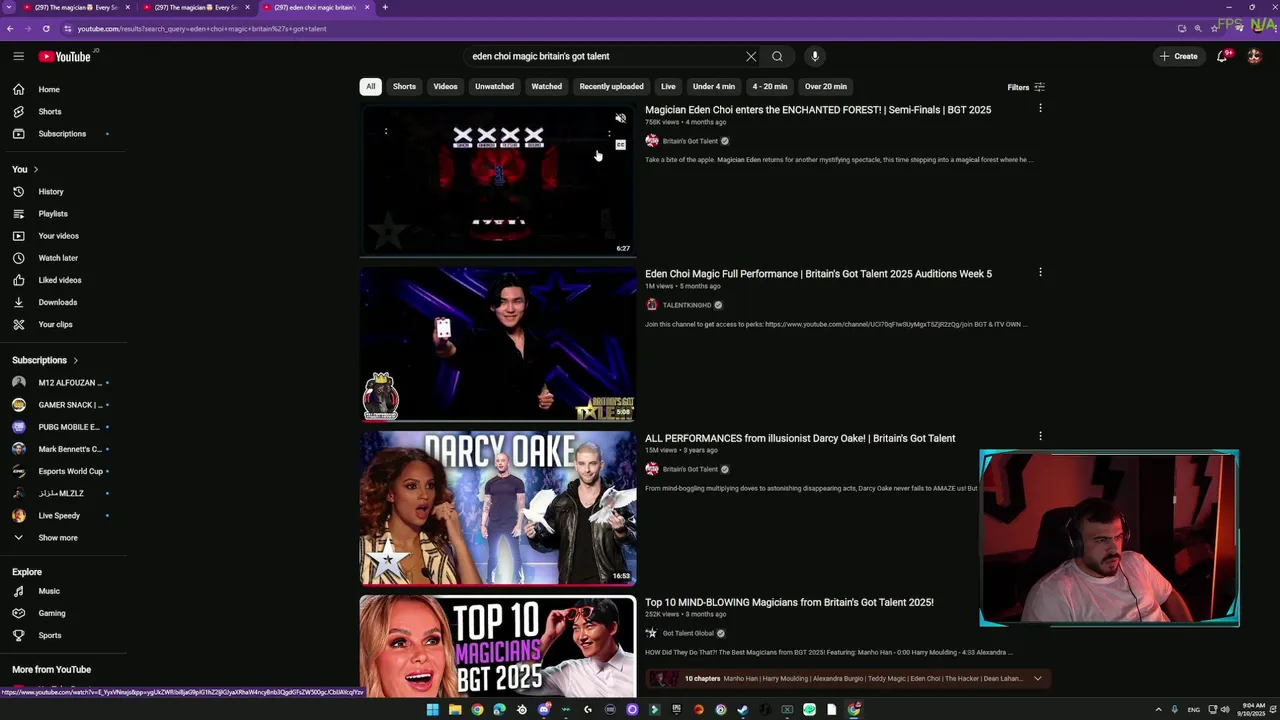Image resolution: width=1280 pixels, height=720 pixels.
Task: Unmute the inline preview on first video
Action: (x=620, y=118)
